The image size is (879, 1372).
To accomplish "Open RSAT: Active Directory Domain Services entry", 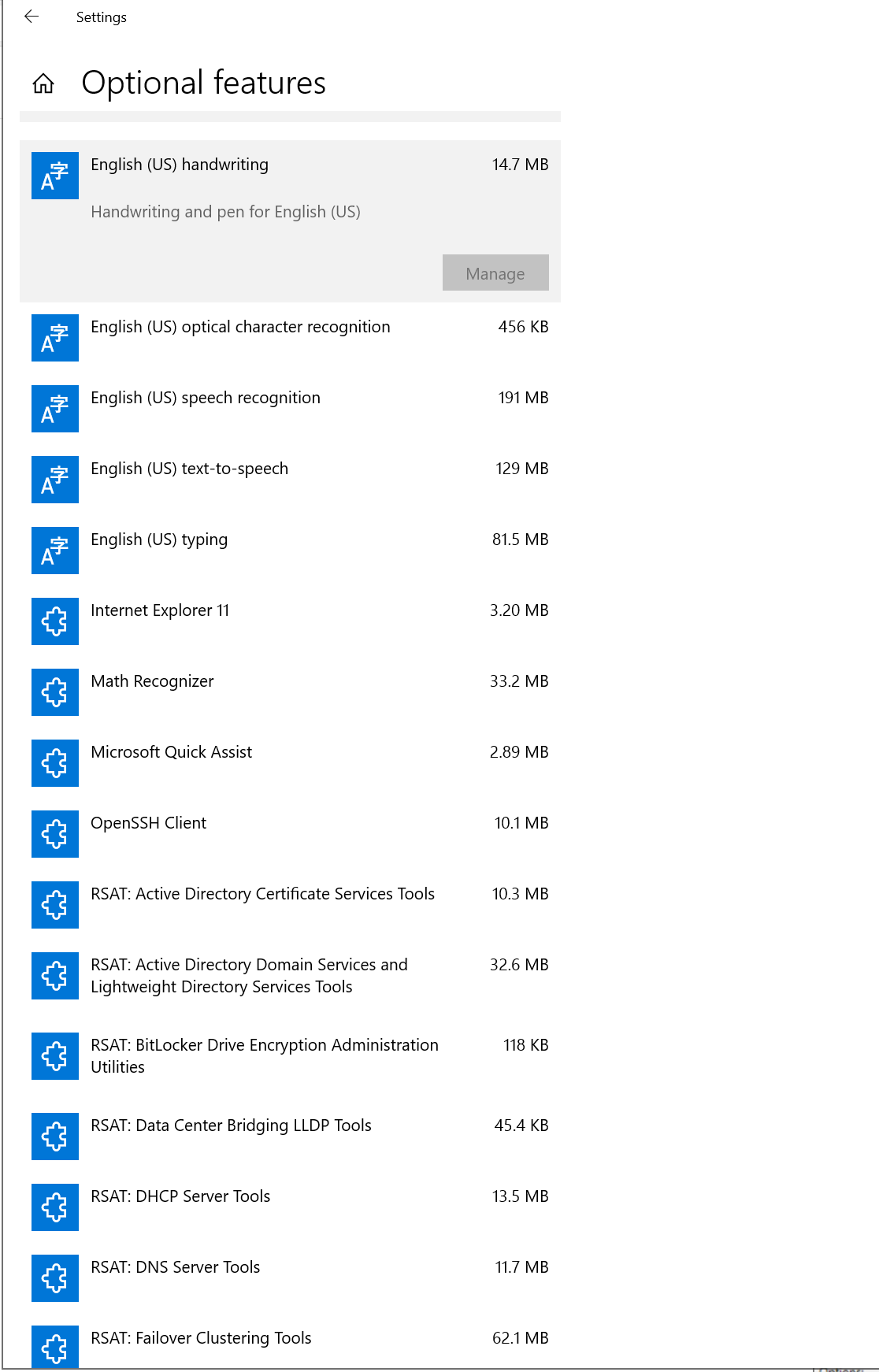I will 249,975.
